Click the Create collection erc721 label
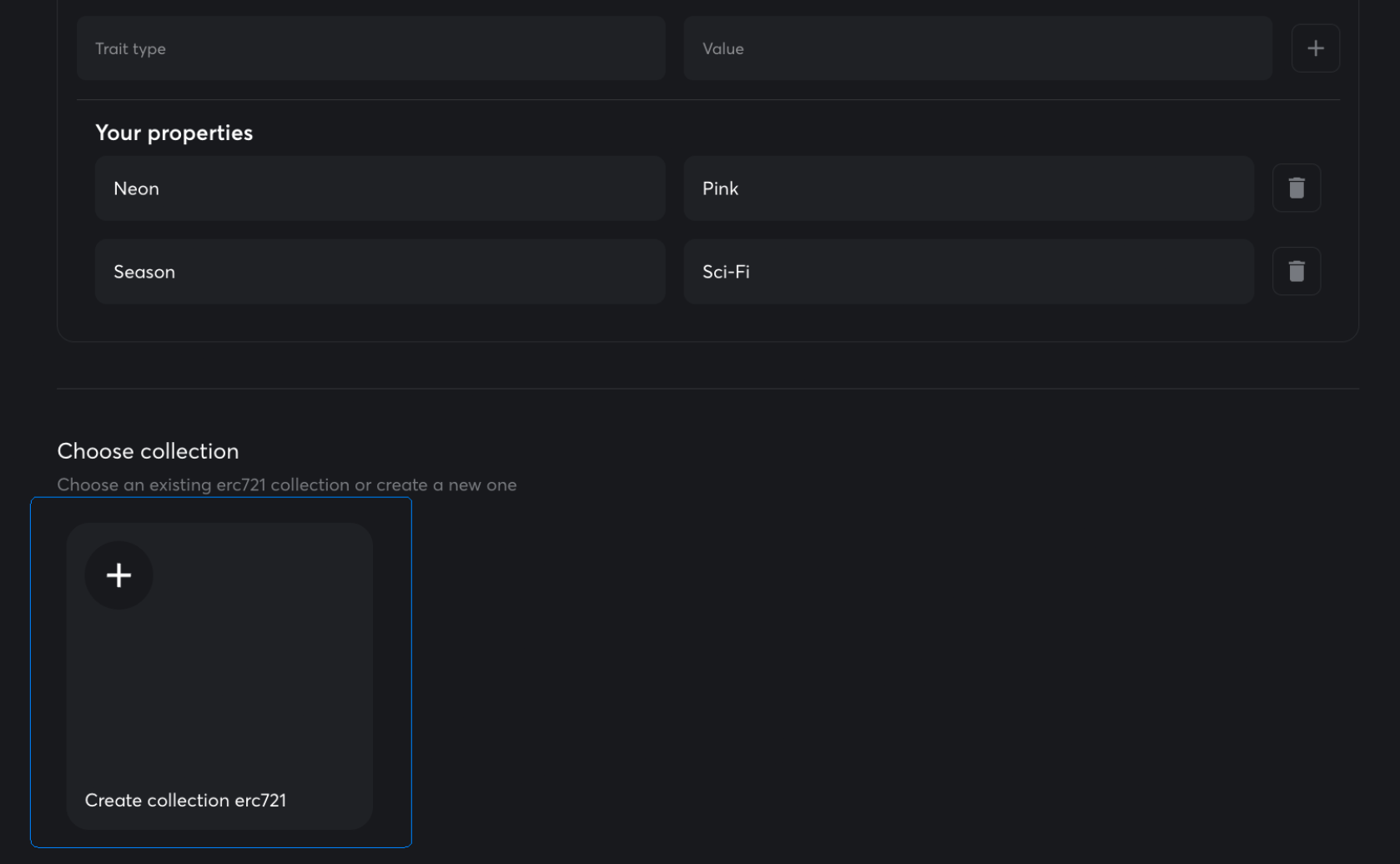This screenshot has width=1400, height=864. point(185,801)
